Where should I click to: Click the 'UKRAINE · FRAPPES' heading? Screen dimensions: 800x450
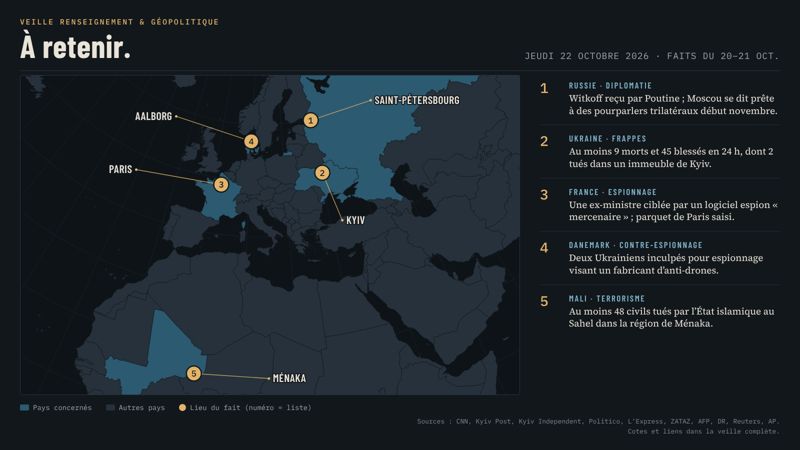pos(608,139)
